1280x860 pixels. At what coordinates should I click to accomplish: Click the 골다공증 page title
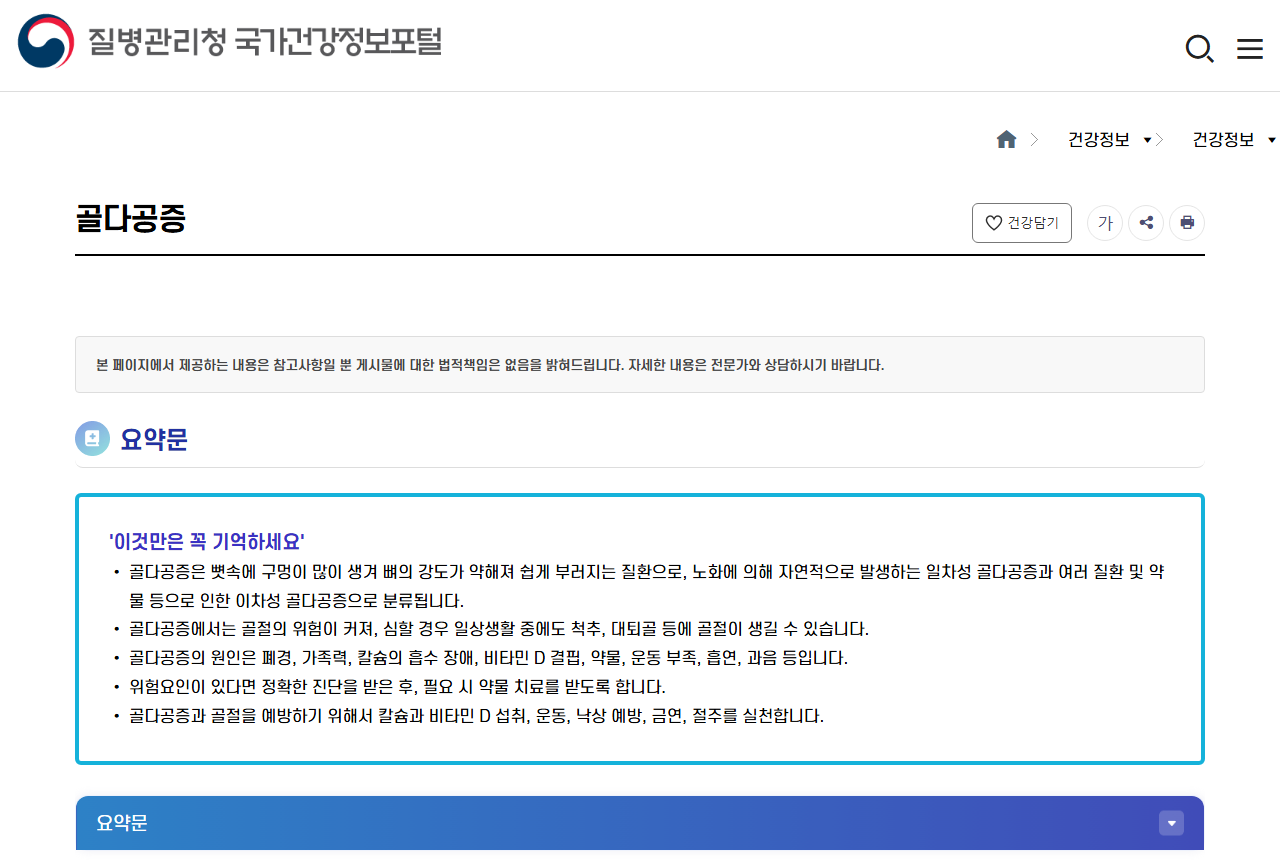[x=131, y=219]
